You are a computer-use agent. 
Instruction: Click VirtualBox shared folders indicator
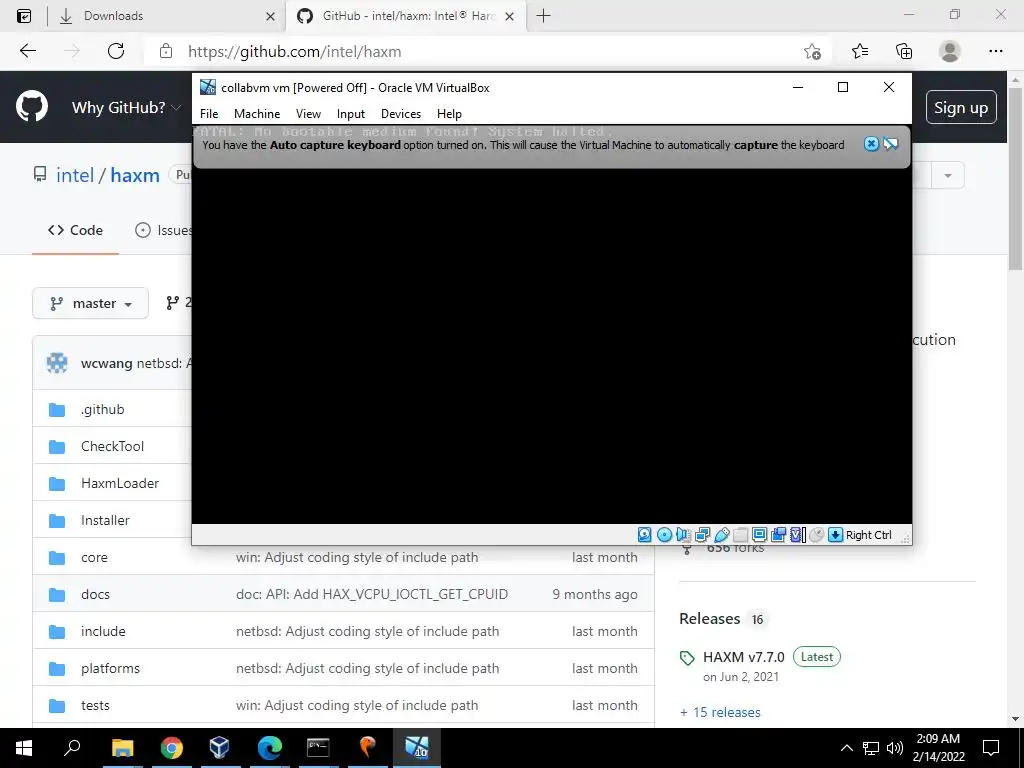coord(741,535)
